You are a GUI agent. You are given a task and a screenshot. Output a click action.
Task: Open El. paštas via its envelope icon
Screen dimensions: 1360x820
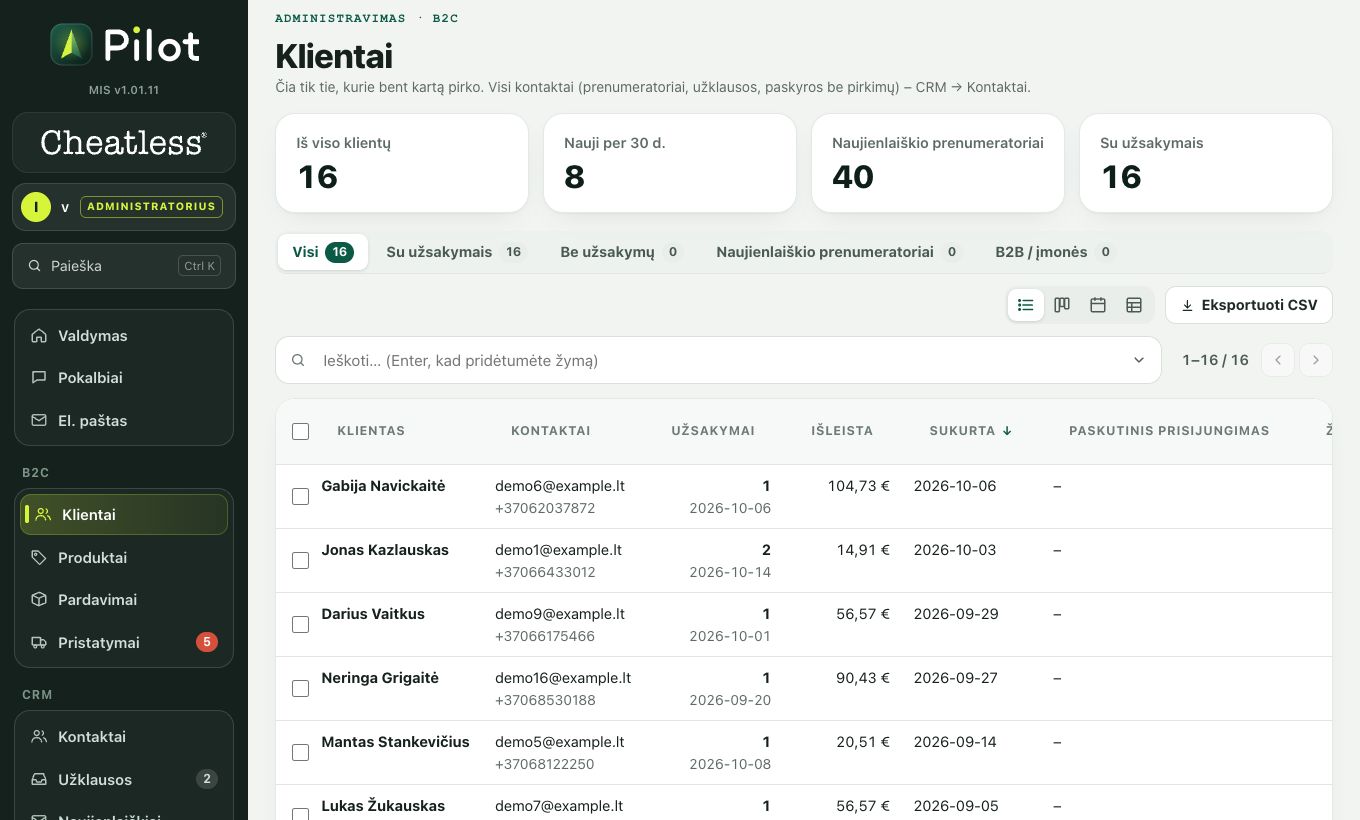click(x=39, y=421)
